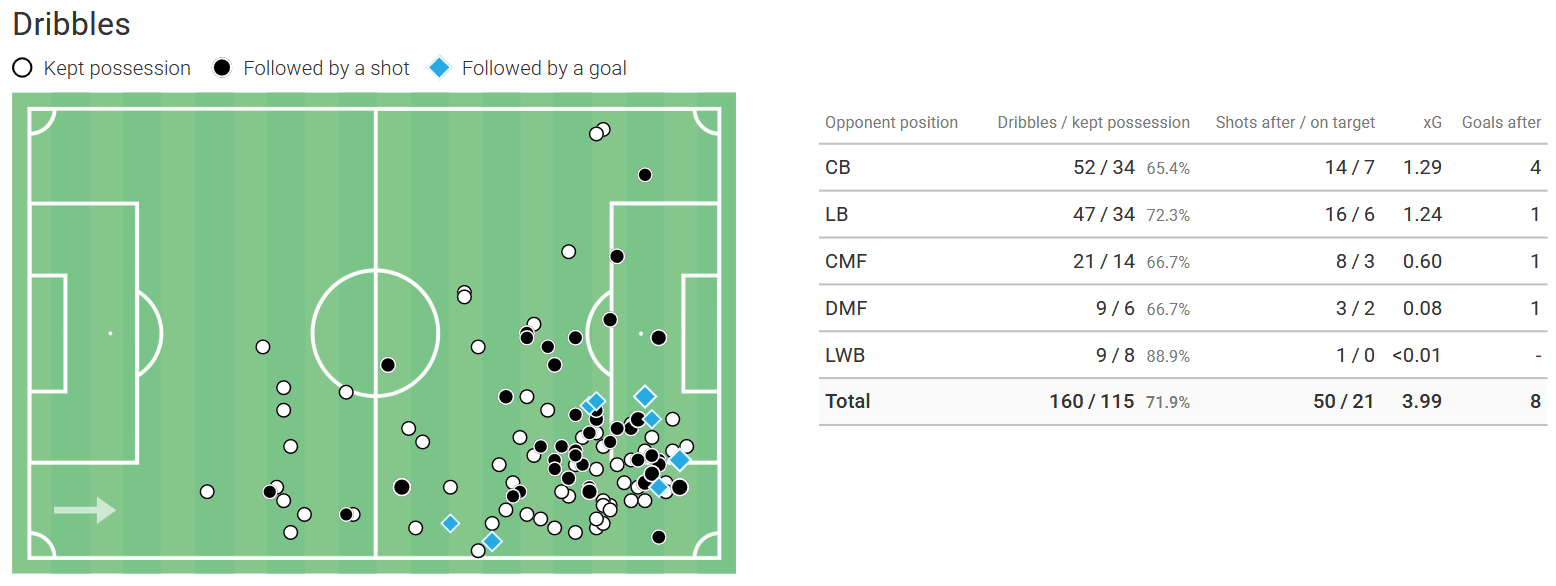This screenshot has height=586, width=1556.
Task: Click the black shot marker inside the centre circle
Action: (x=387, y=365)
